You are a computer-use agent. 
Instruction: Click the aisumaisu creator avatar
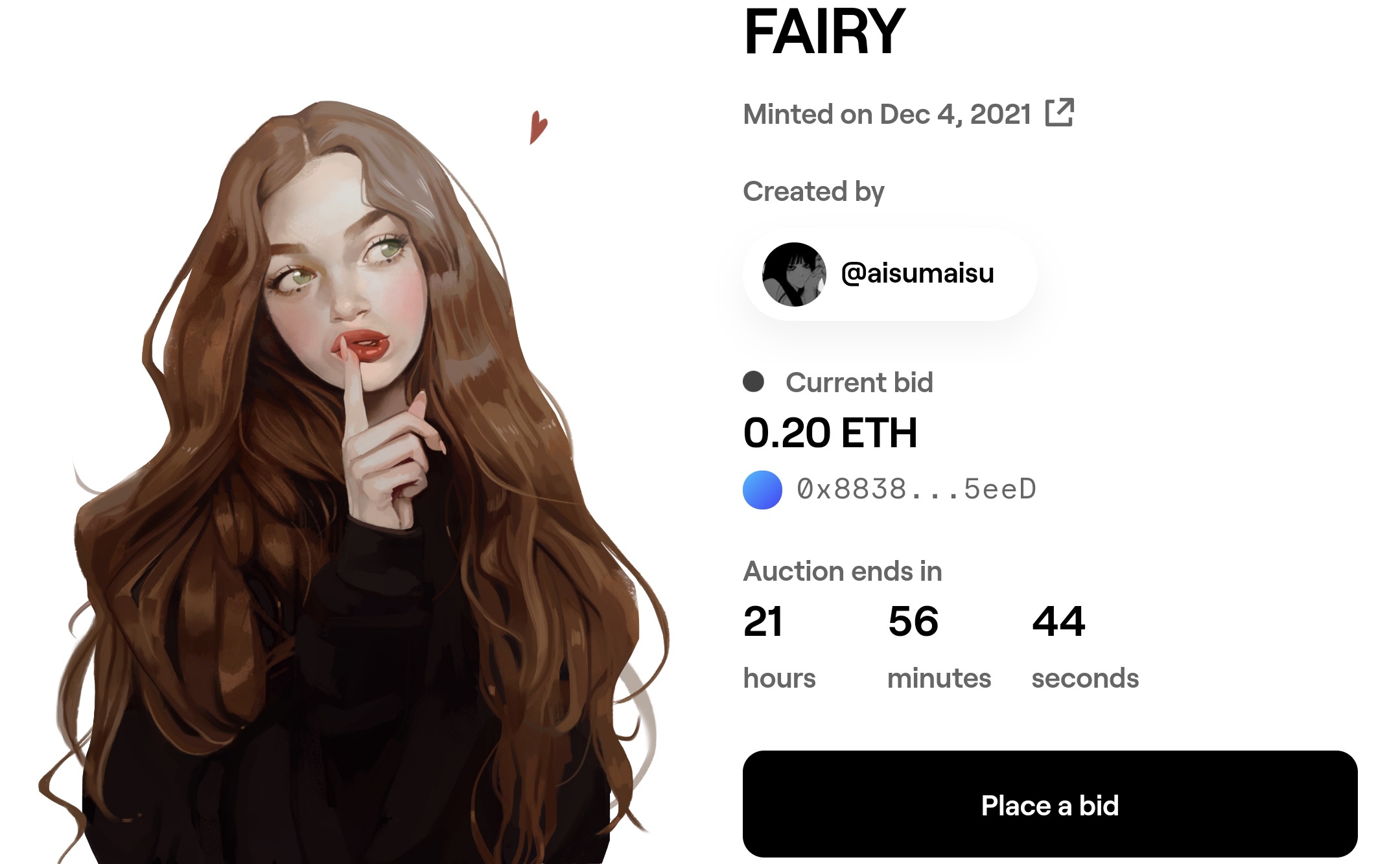click(794, 274)
